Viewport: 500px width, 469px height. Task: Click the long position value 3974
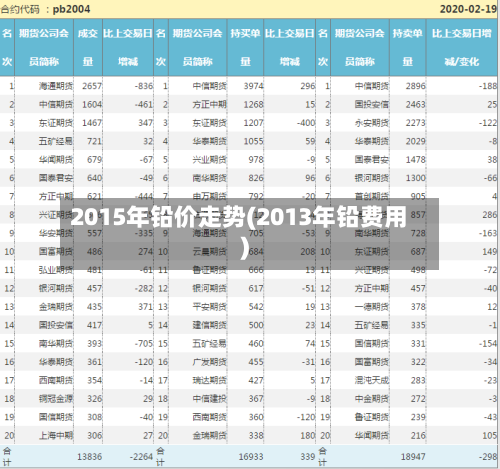coord(253,86)
